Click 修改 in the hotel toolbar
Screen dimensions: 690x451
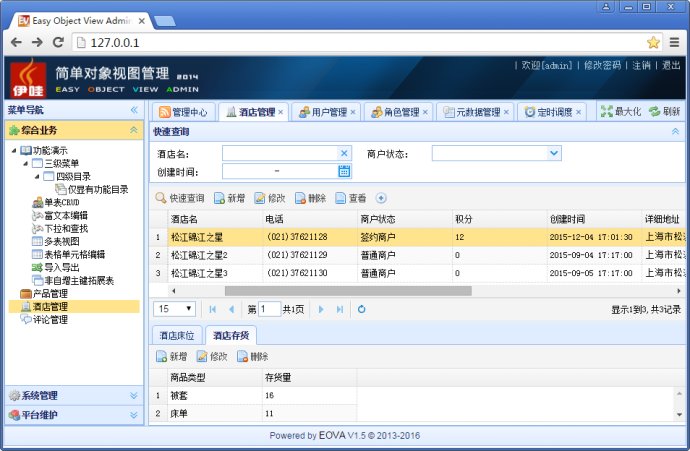270,198
